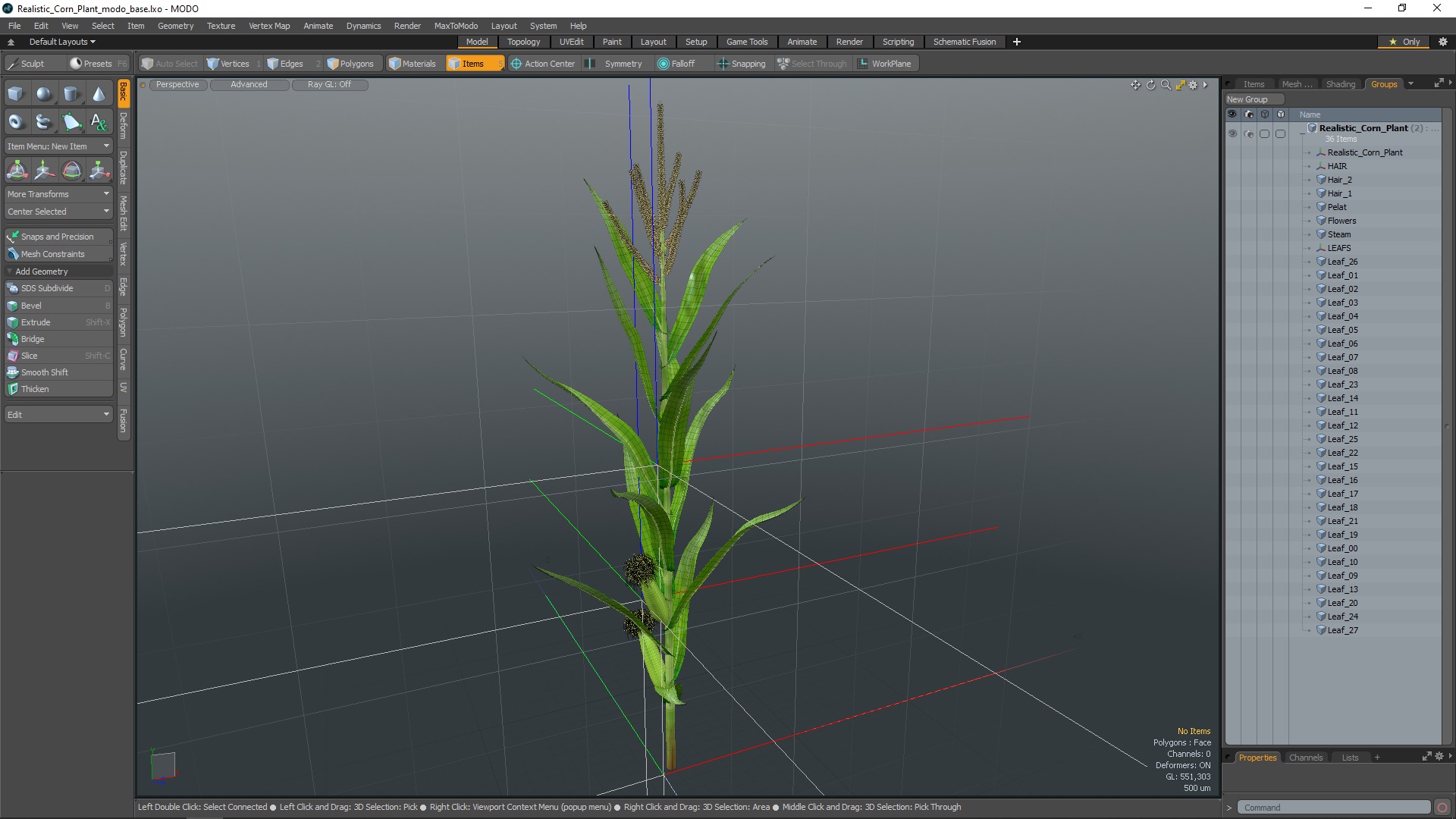Click the New Group button
Image resolution: width=1456 pixels, height=819 pixels.
[1254, 99]
